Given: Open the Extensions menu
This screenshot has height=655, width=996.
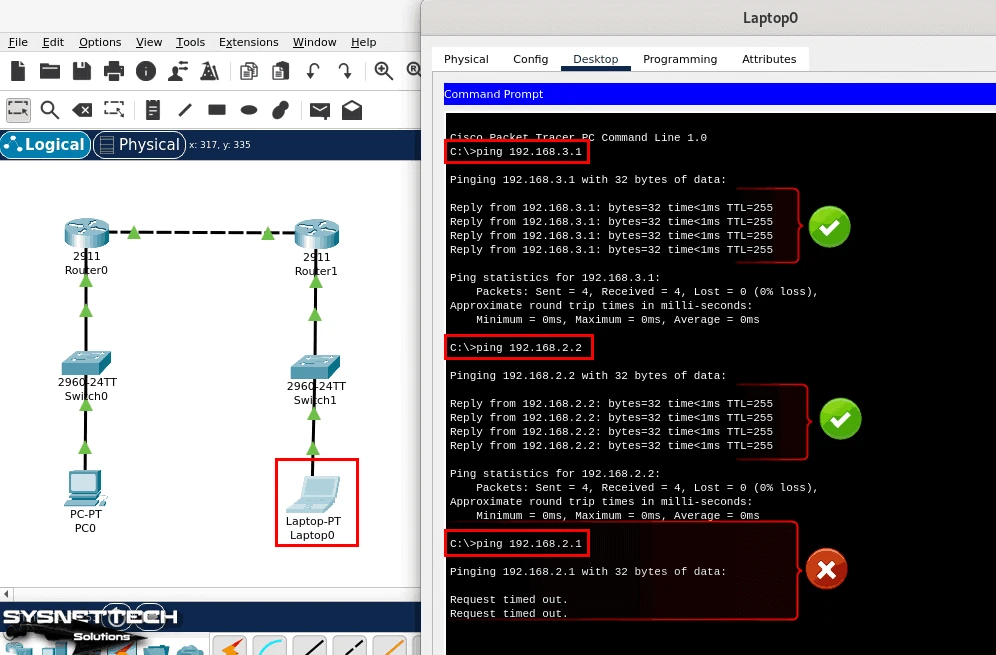Looking at the screenshot, I should tap(248, 42).
